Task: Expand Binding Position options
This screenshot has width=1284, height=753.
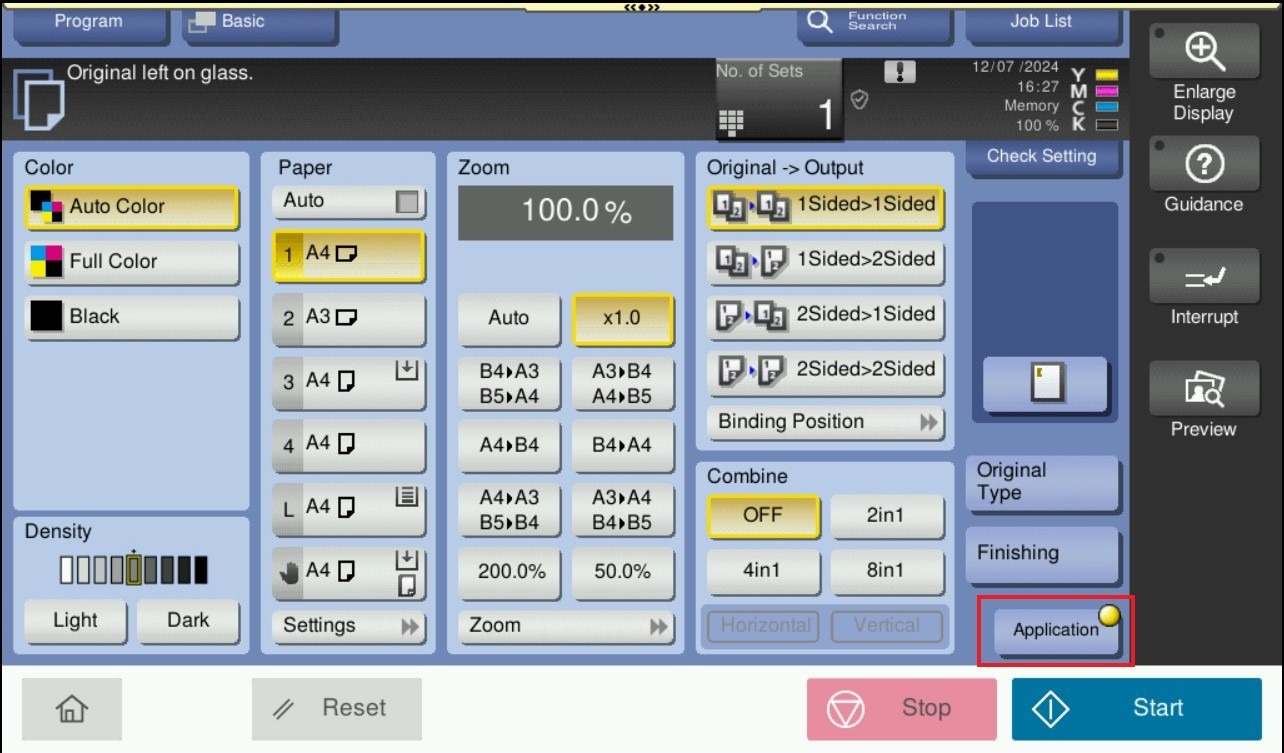Action: [x=826, y=422]
